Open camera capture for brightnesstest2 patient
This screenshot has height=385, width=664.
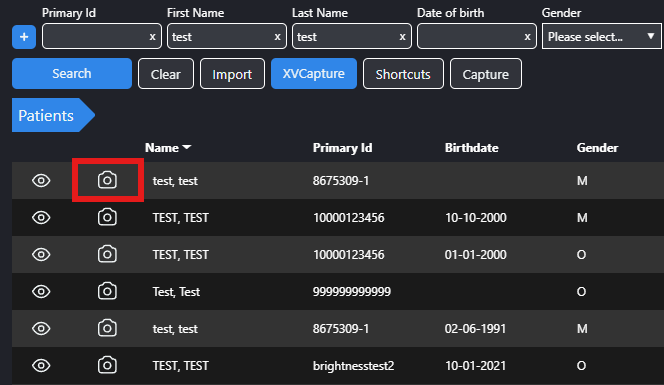[107, 365]
